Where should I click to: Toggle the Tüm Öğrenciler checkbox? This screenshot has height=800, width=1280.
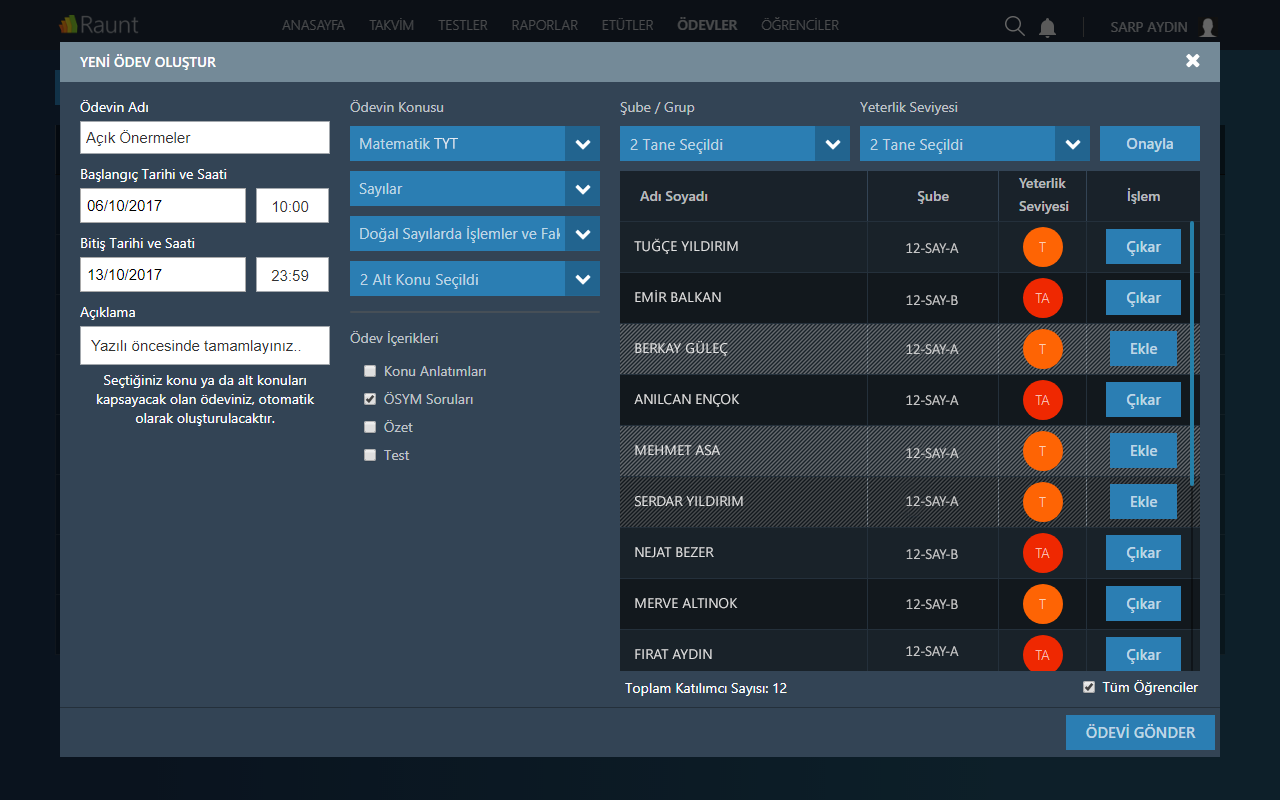(x=1089, y=687)
